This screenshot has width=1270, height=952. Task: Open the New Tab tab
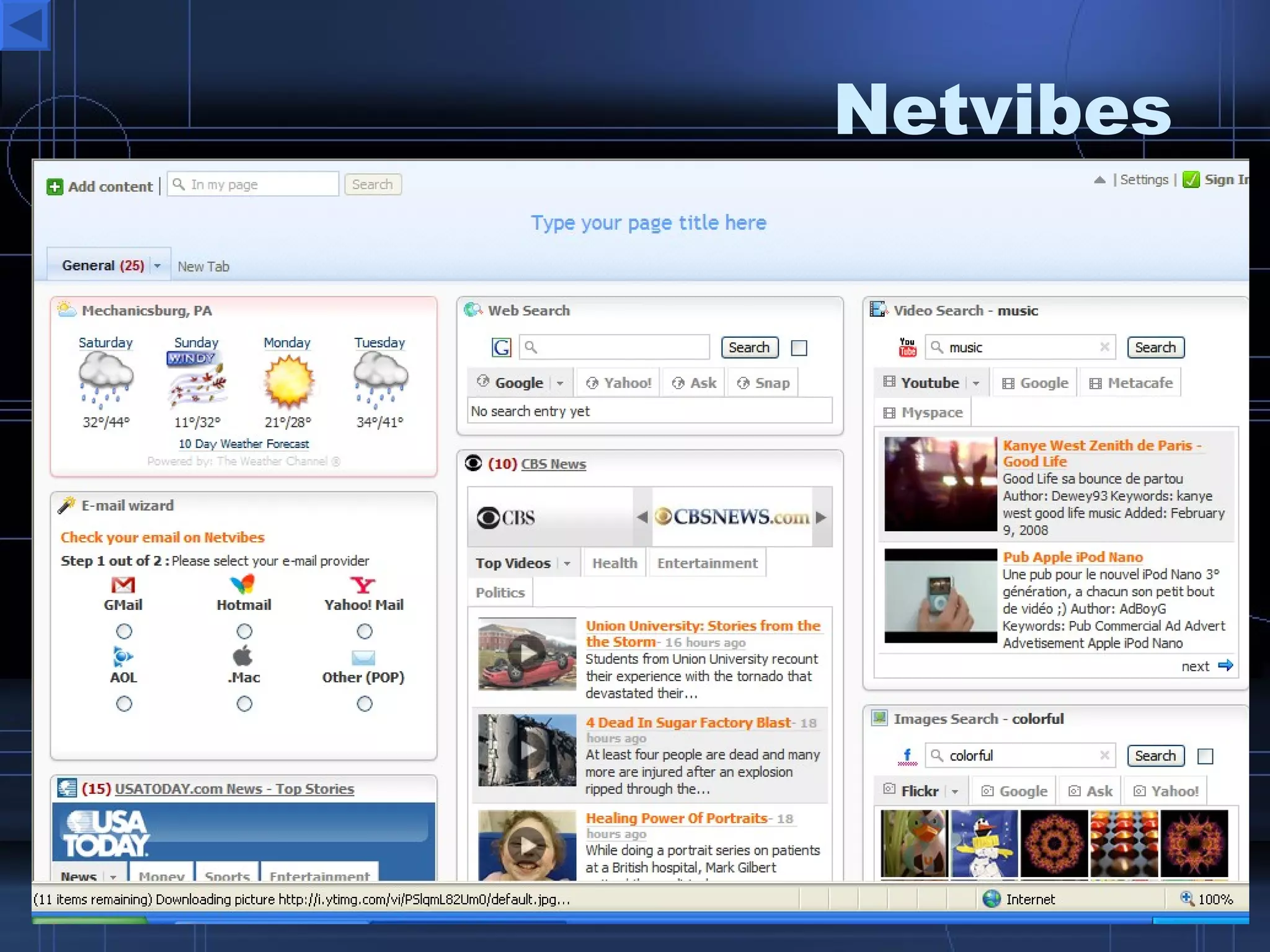[x=203, y=267]
